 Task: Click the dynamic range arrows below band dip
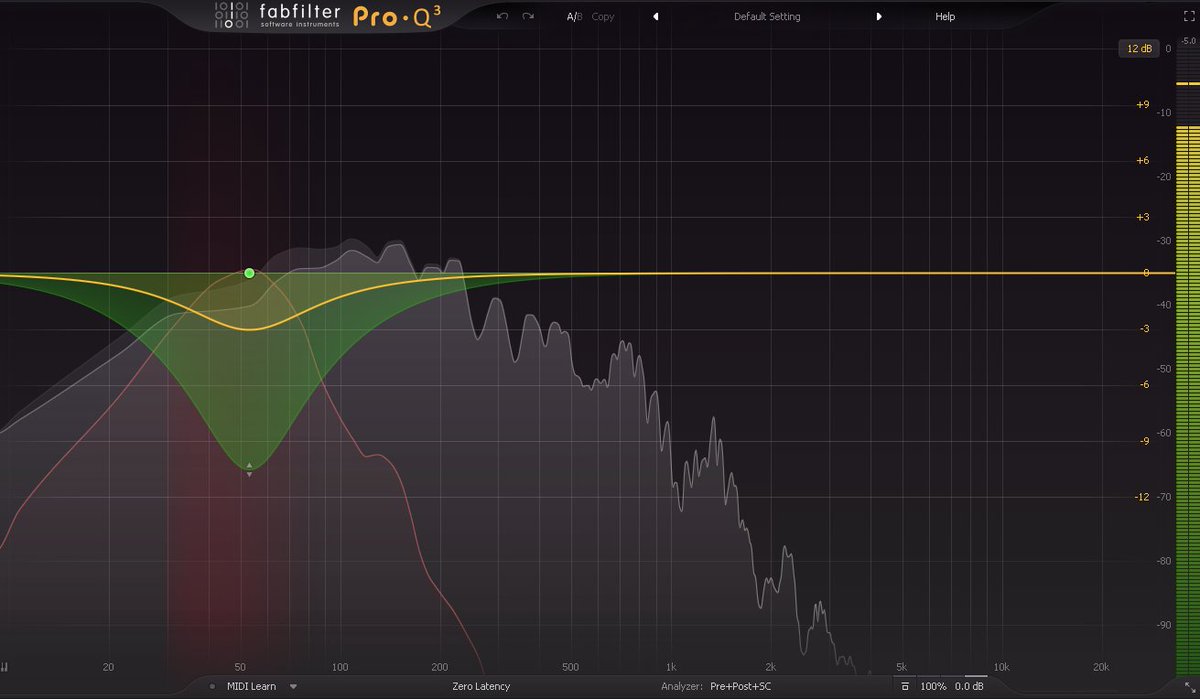pos(249,469)
